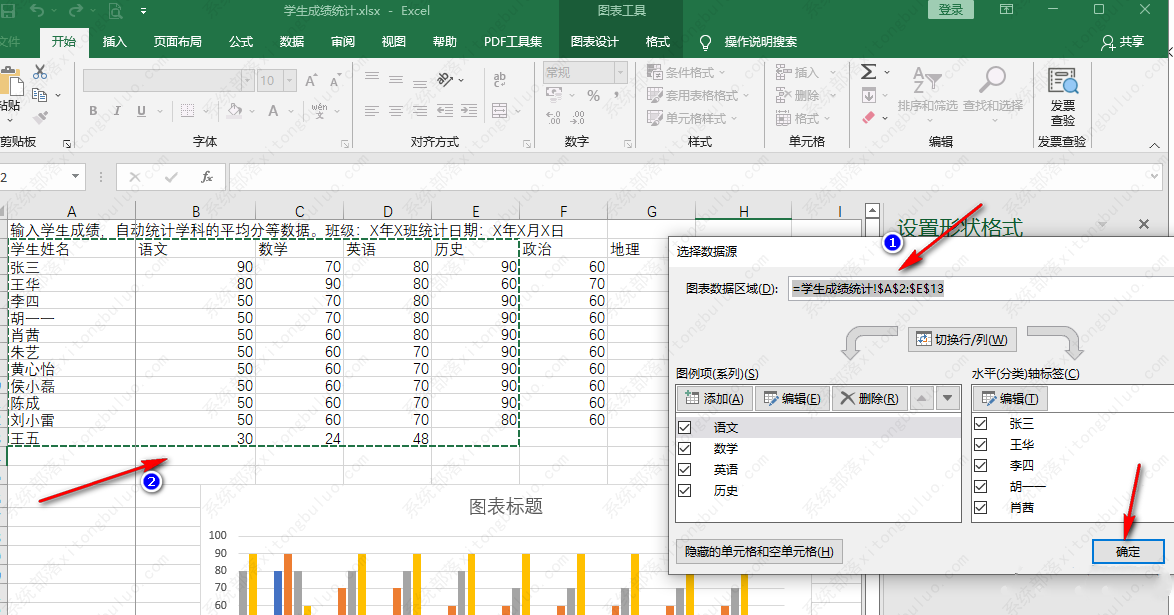
Task: Click the 编辑(T) axis labels button
Action: pos(1010,399)
